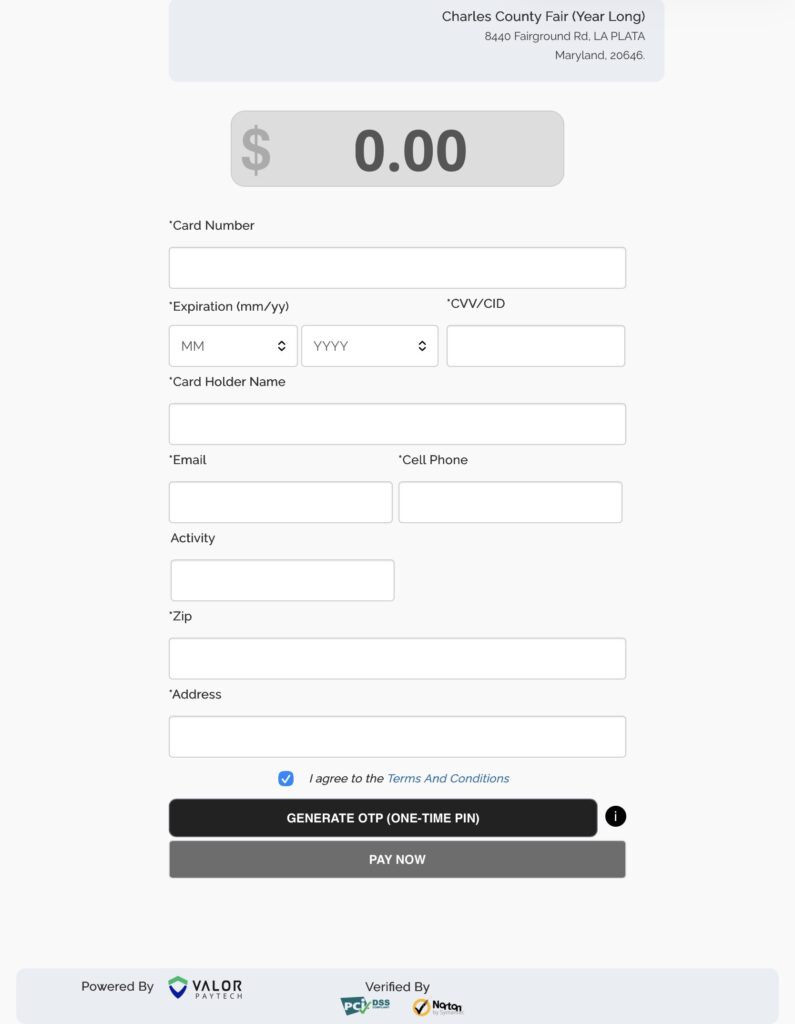Click the 0.00 payment amount box
Viewport: 795px width, 1024px height.
(x=410, y=150)
